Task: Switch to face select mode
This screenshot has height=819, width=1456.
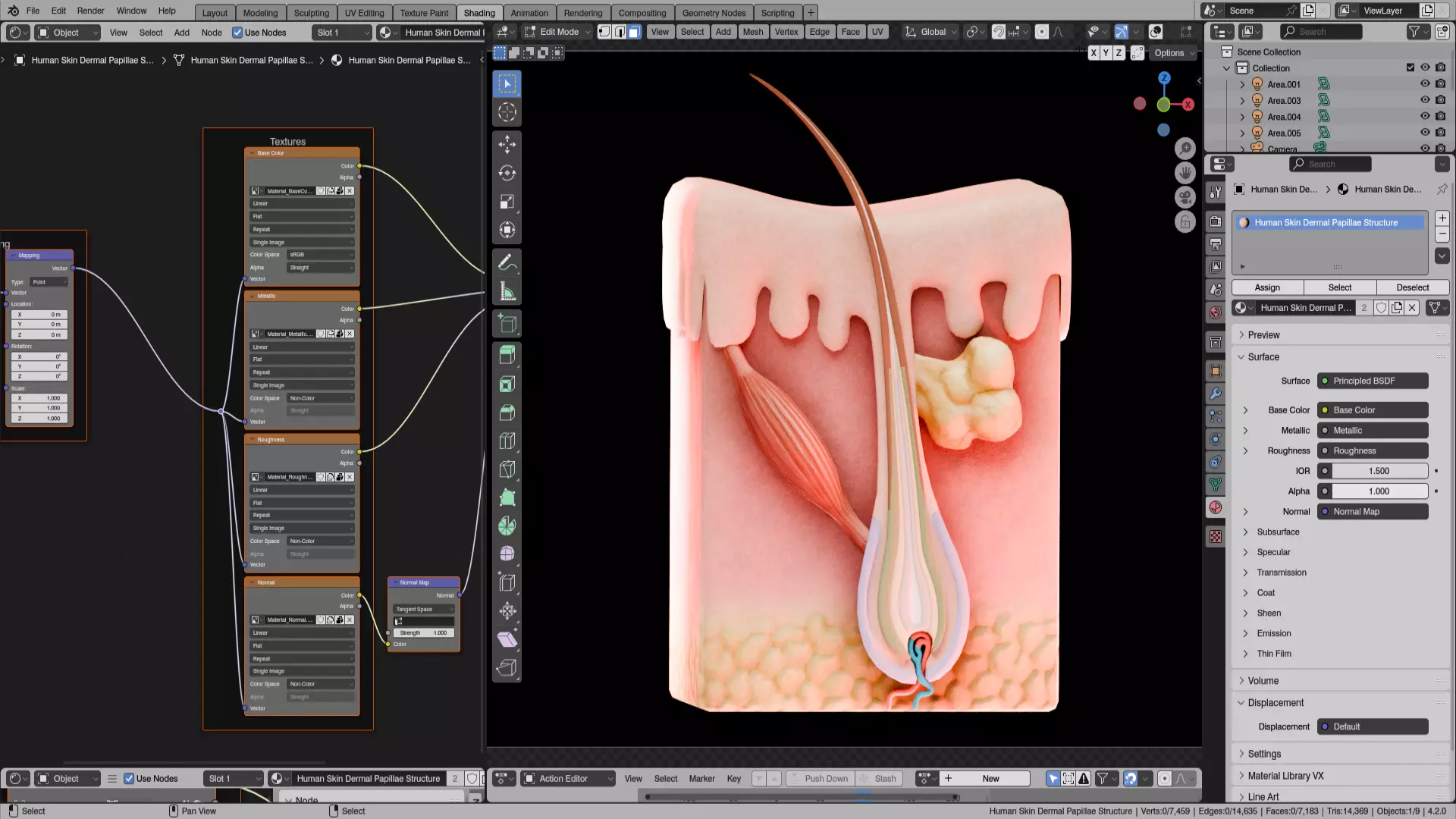Action: [x=634, y=32]
